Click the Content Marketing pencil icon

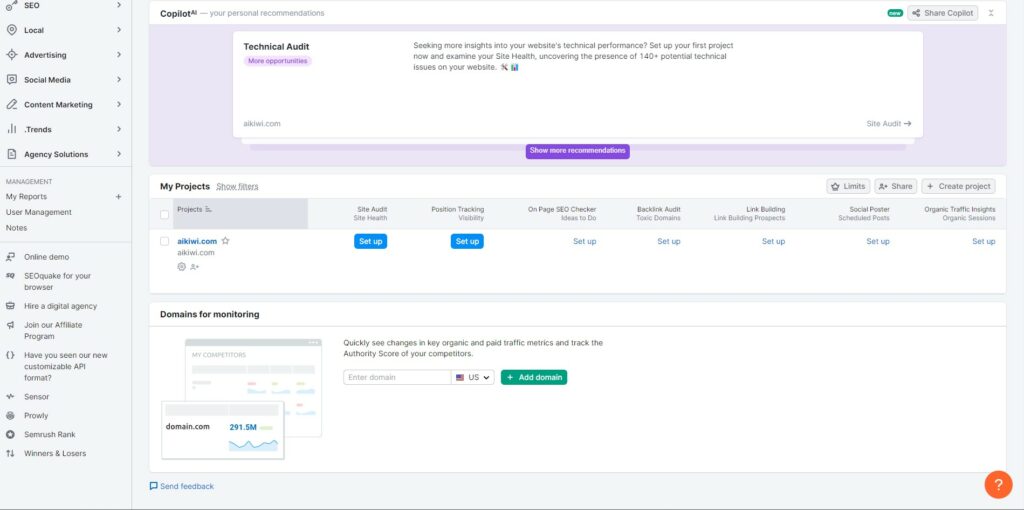11,104
